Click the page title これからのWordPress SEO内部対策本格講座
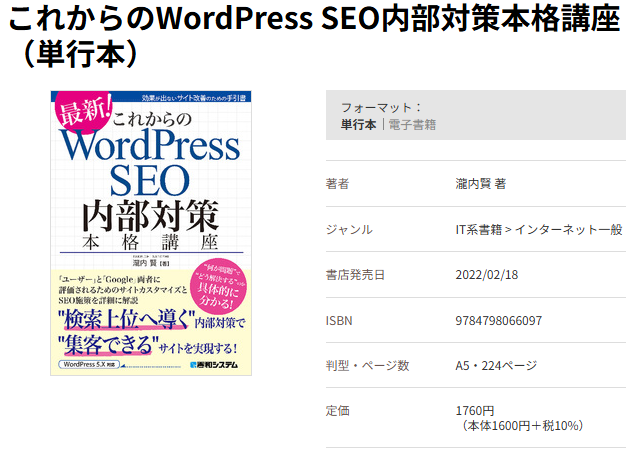This screenshot has width=638, height=455. tap(314, 36)
